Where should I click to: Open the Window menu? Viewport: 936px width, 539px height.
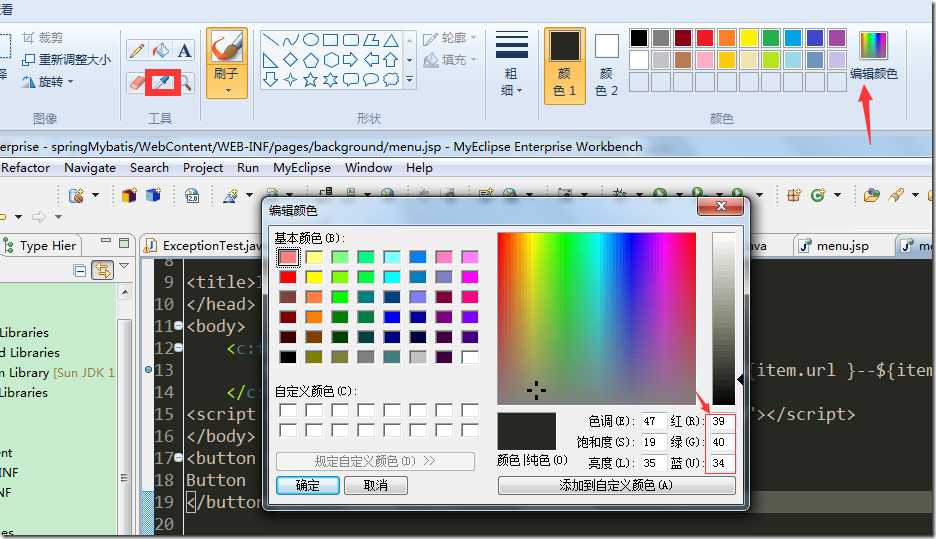coord(368,168)
